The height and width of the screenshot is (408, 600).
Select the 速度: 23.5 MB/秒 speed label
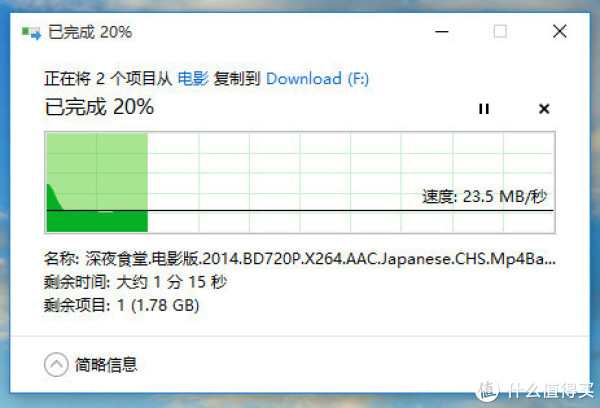[484, 197]
